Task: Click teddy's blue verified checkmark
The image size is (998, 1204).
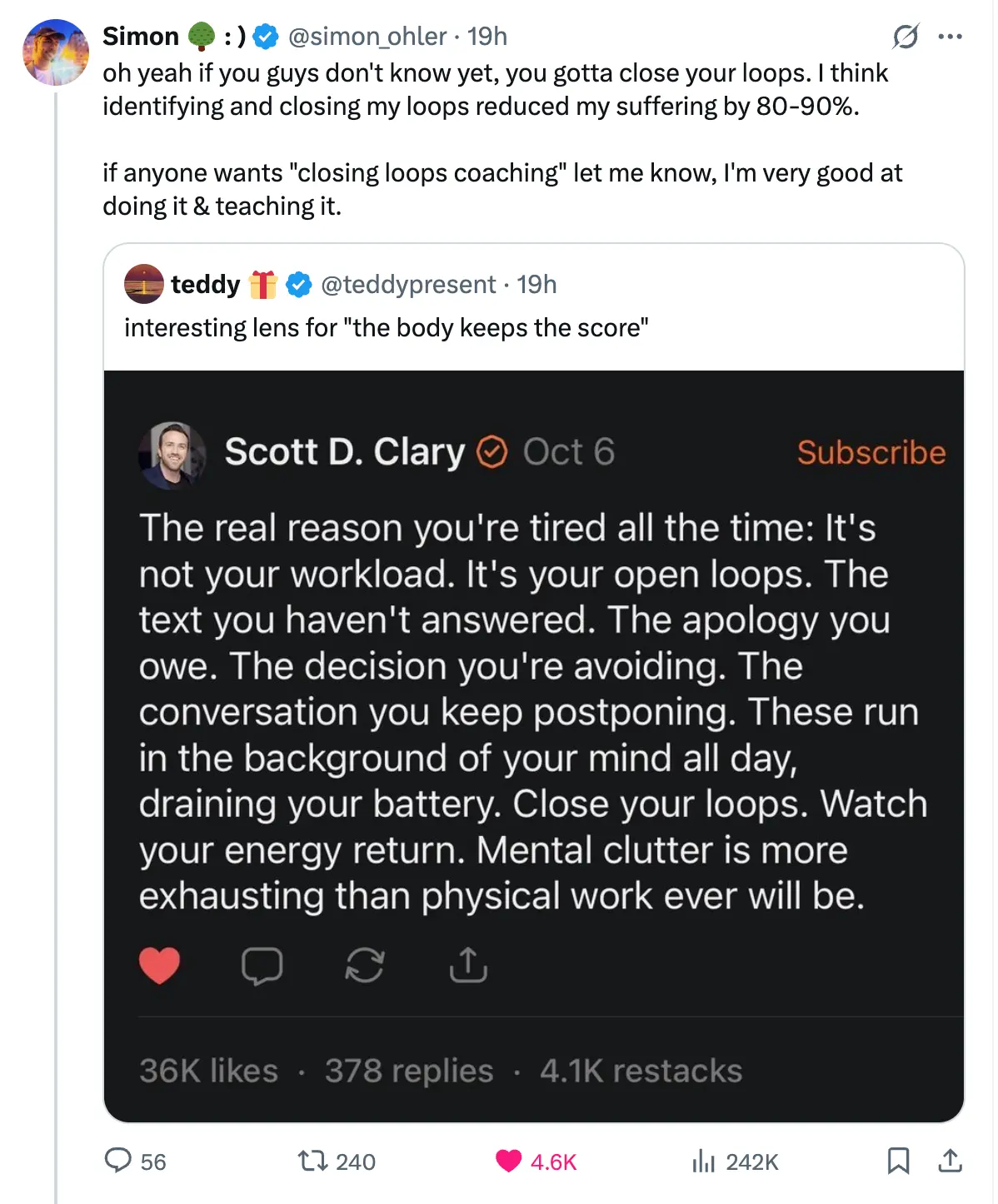Action: pos(298,285)
